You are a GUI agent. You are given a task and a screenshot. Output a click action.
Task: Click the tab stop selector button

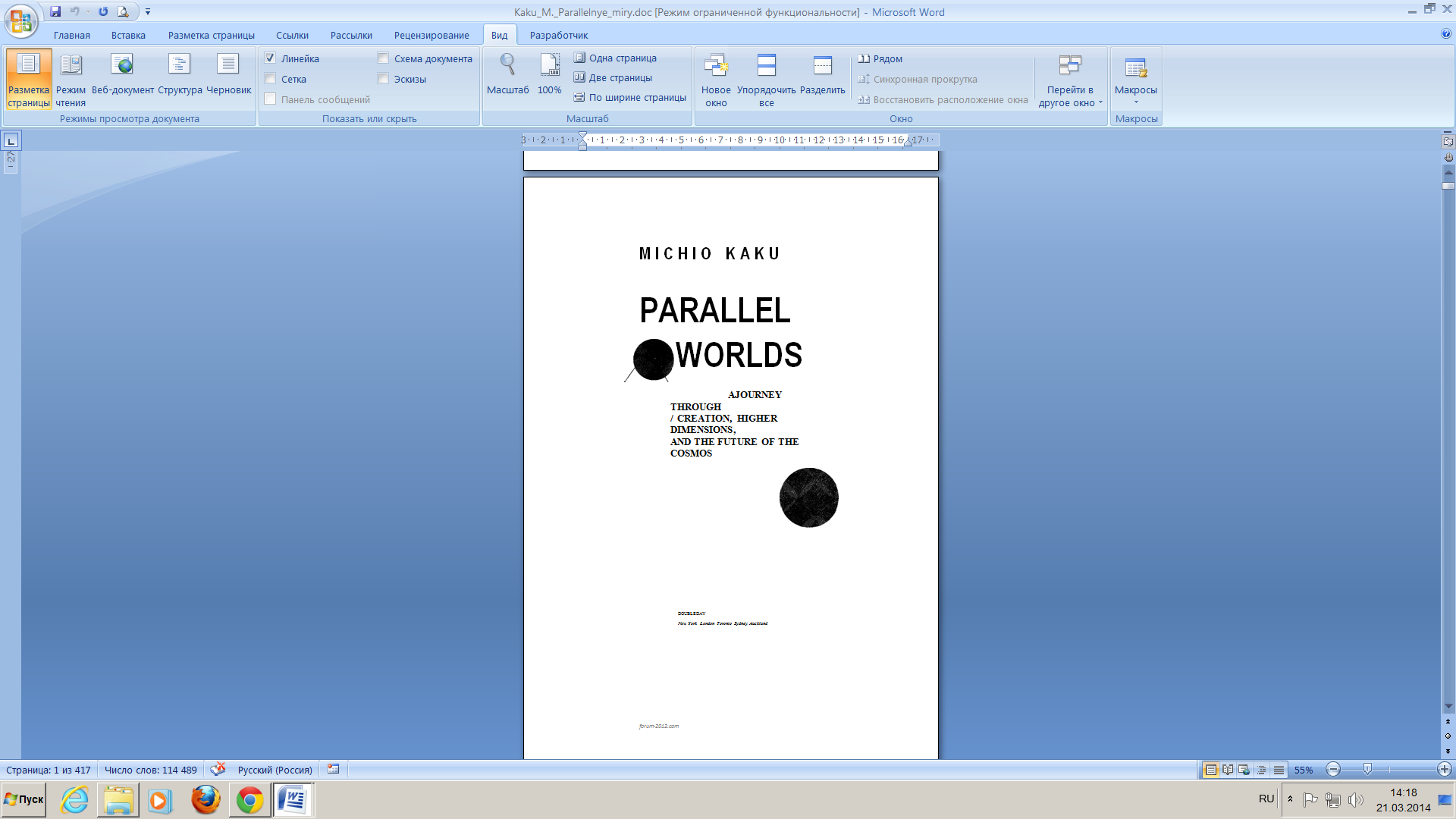[11, 140]
